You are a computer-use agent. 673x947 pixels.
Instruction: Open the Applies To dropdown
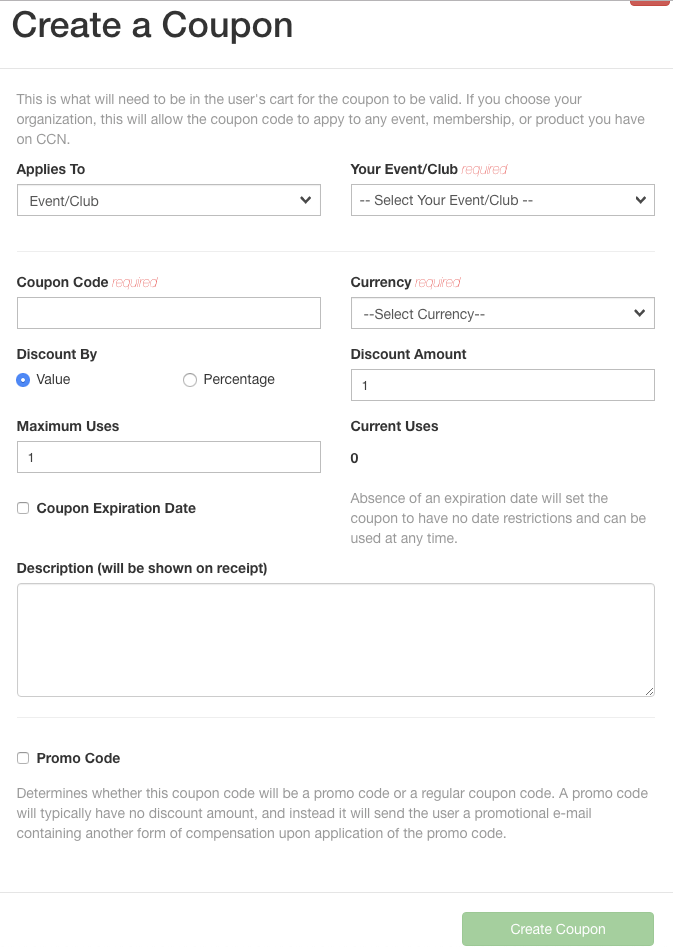point(168,200)
